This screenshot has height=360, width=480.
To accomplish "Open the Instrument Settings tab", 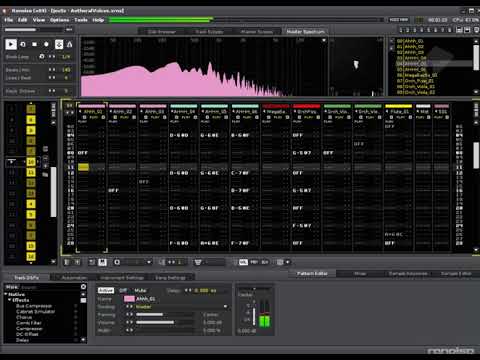I will pos(122,277).
